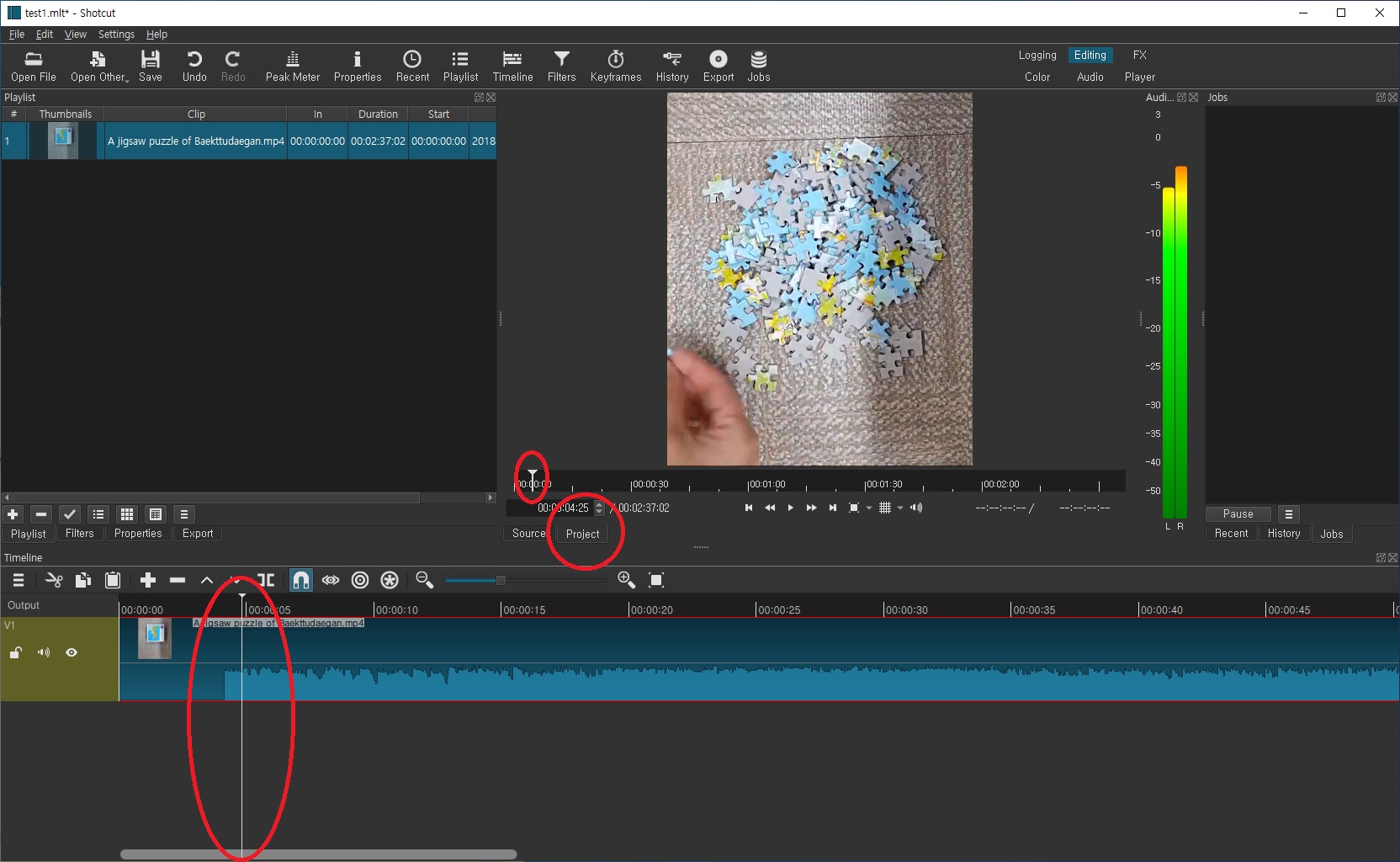
Task: Save the project with Save icon
Action: [x=151, y=67]
